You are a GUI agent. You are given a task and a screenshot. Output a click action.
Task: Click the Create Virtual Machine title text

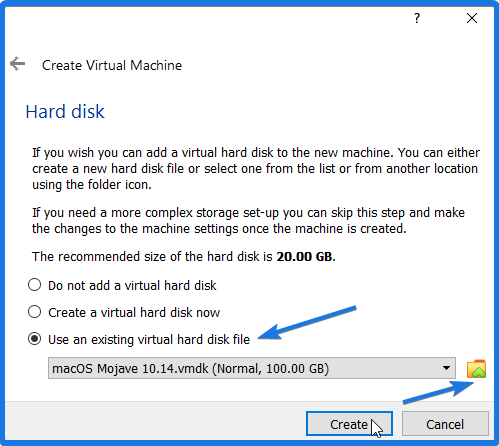coord(112,65)
